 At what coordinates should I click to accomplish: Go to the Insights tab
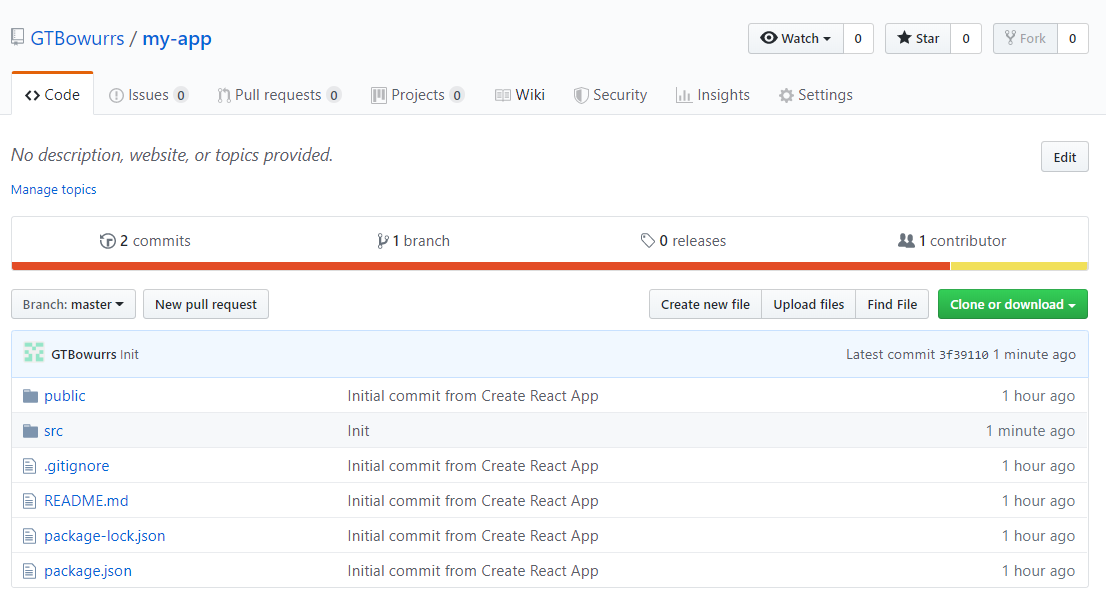712,95
